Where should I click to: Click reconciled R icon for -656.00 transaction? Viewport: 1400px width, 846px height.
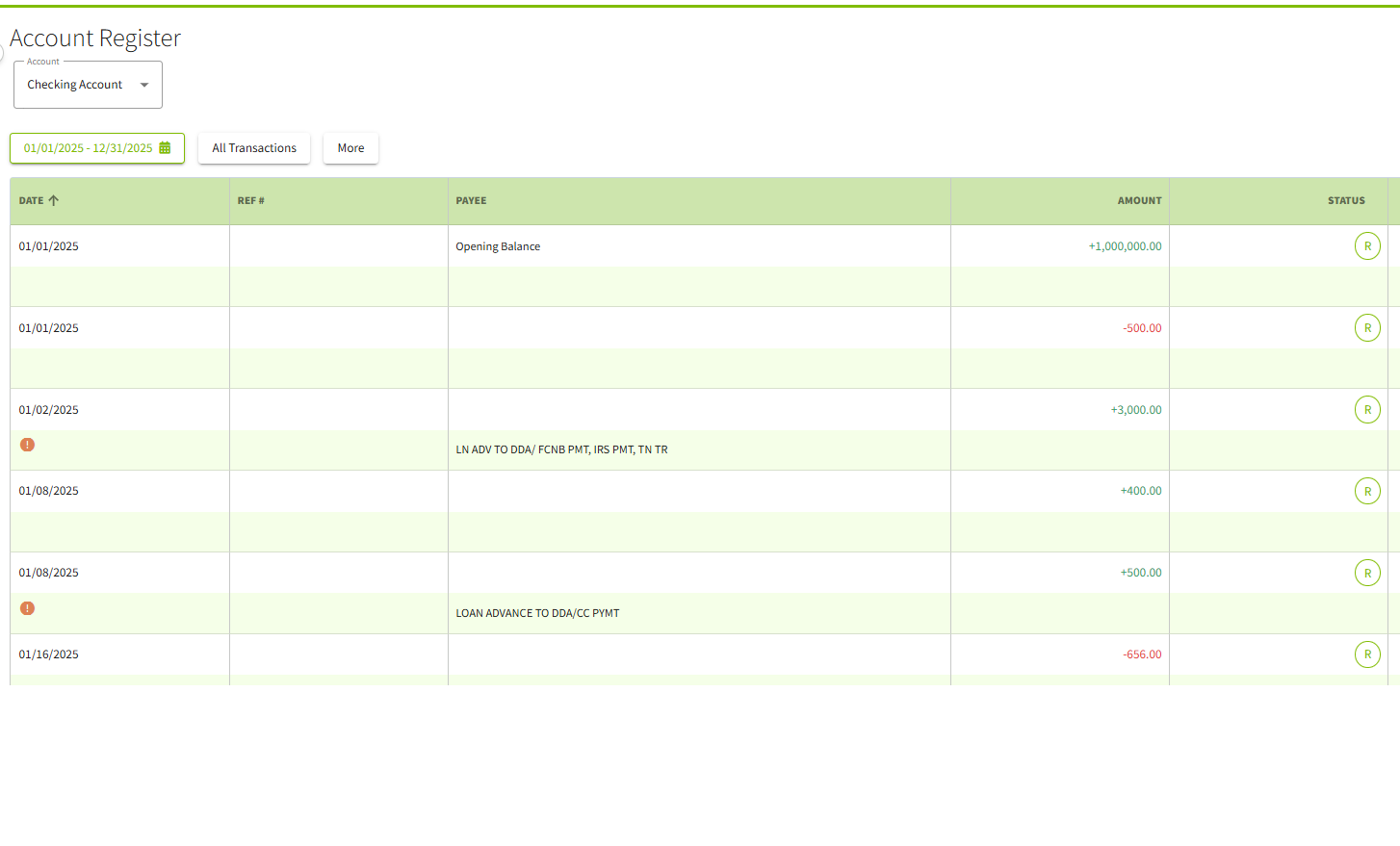1367,654
